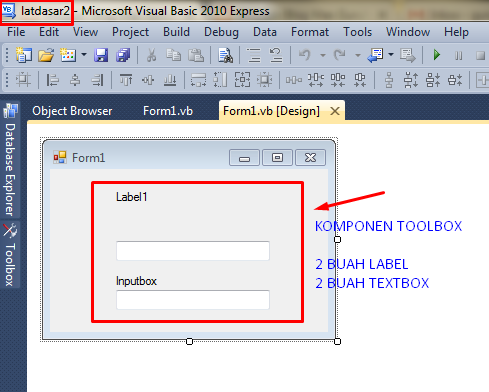Click the Add New Item icon
Viewport: 489px width, 392px height.
point(68,55)
